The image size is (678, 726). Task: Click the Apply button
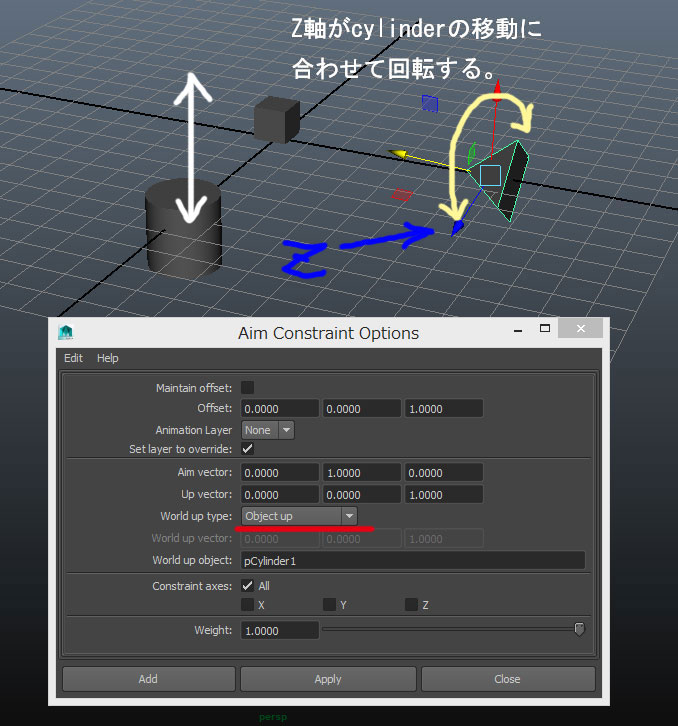pyautogui.click(x=328, y=679)
